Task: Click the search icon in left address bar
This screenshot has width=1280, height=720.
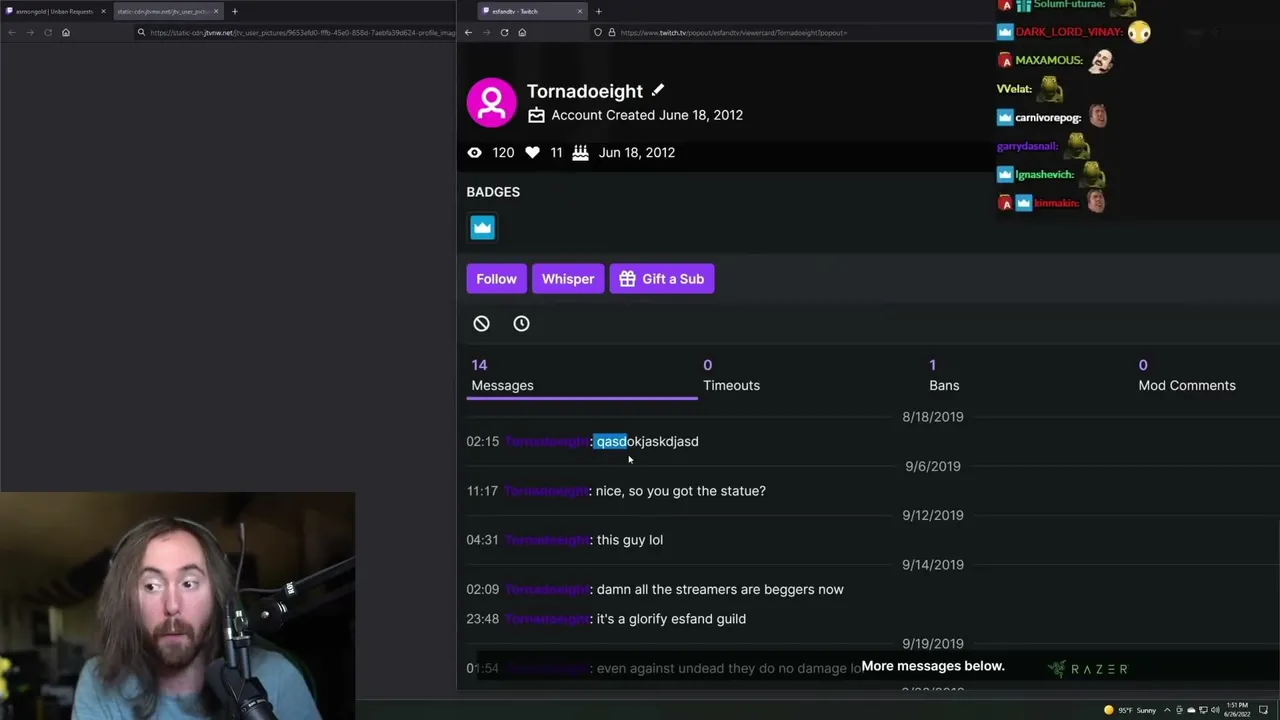Action: [x=143, y=32]
